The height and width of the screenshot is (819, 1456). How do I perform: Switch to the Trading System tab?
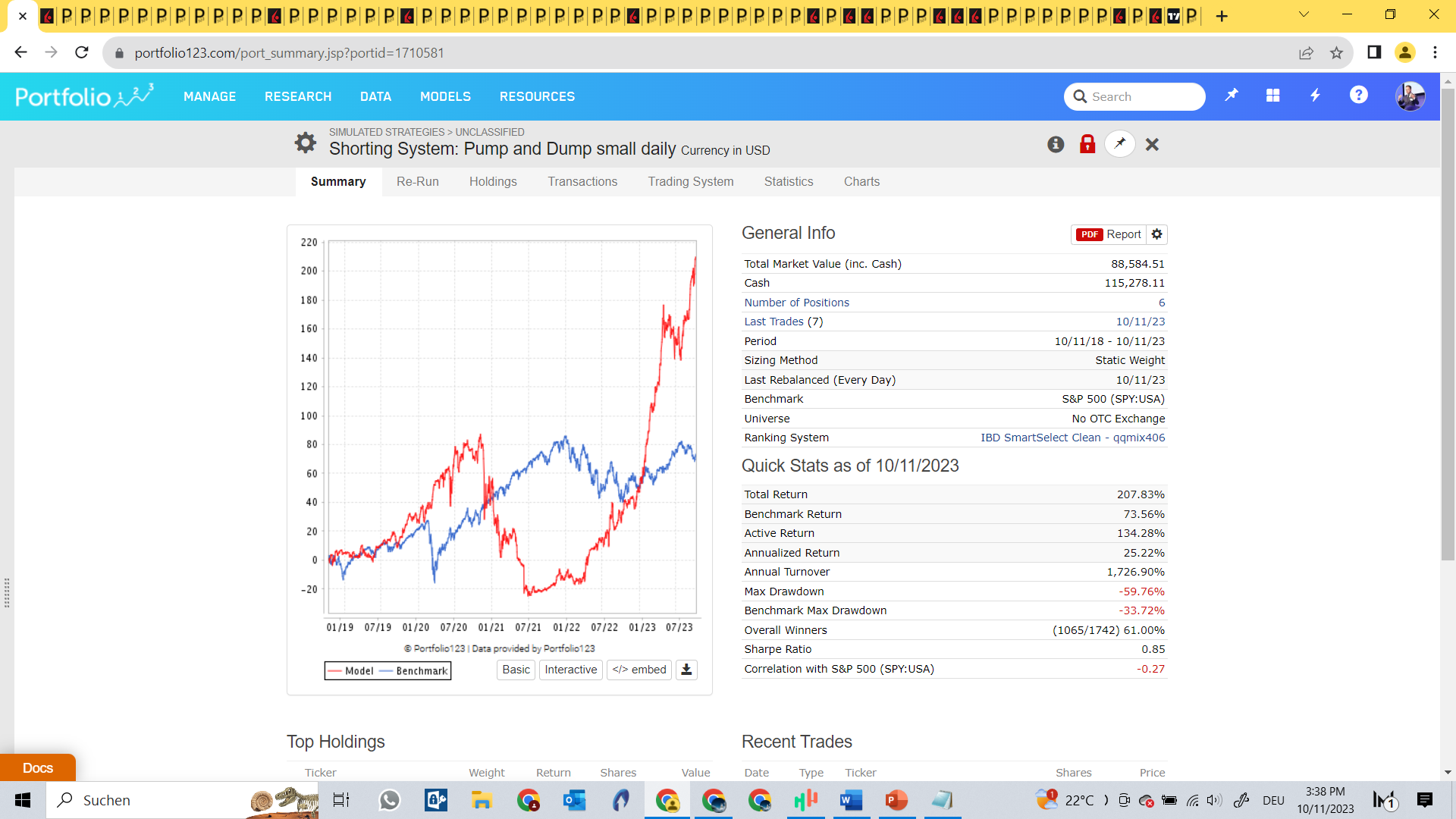click(690, 181)
